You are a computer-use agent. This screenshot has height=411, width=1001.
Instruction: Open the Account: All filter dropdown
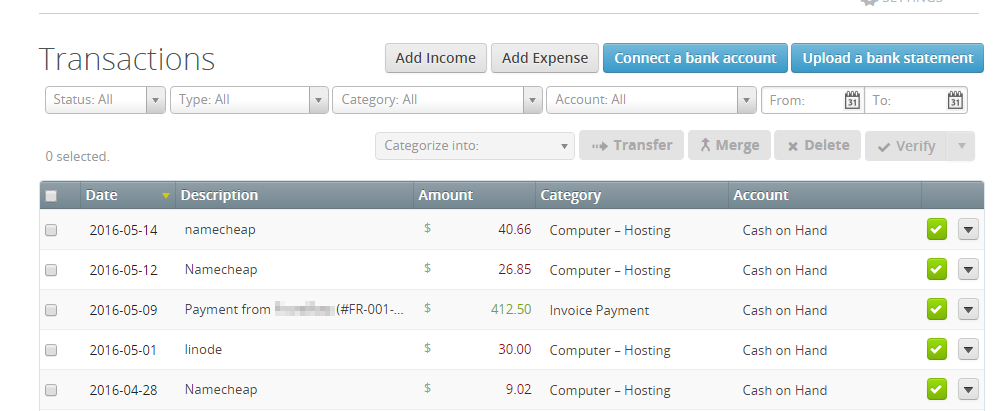[651, 100]
